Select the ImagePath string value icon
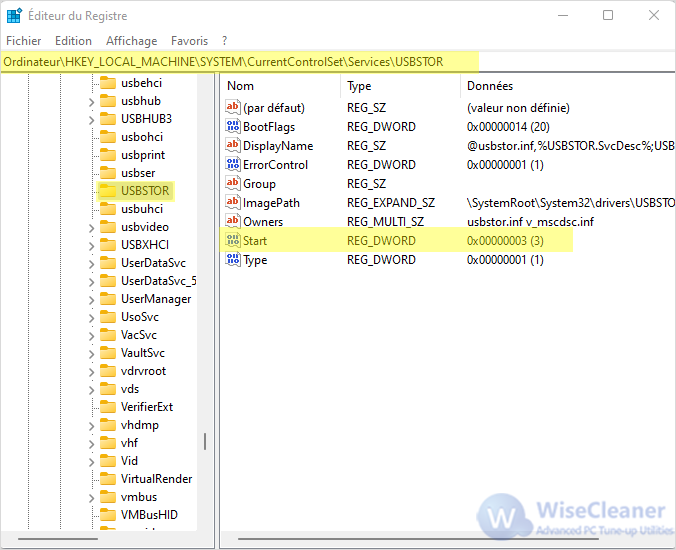The image size is (676, 550). 233,202
